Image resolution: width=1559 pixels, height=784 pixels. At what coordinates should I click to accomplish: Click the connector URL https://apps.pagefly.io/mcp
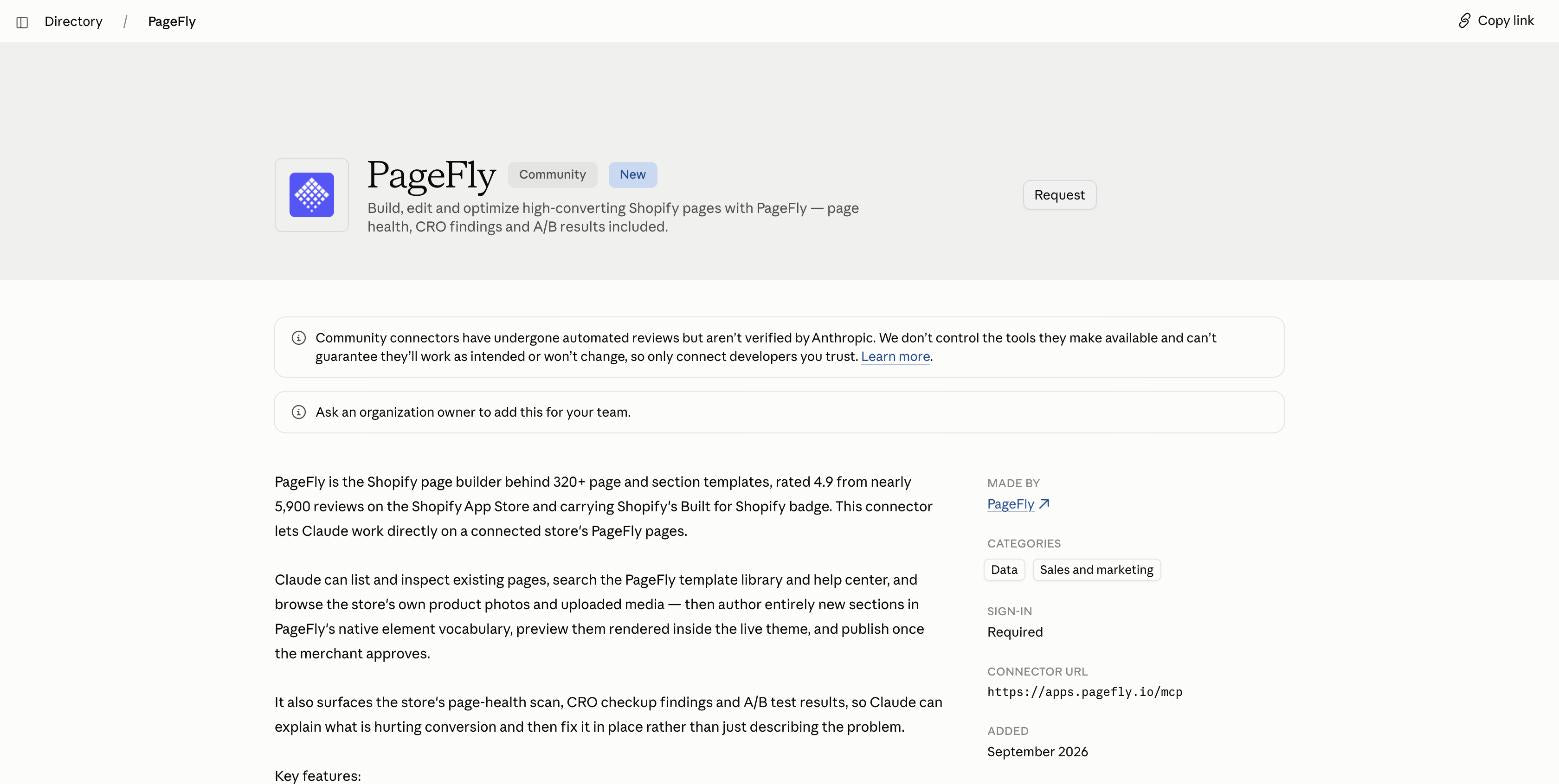coord(1085,692)
